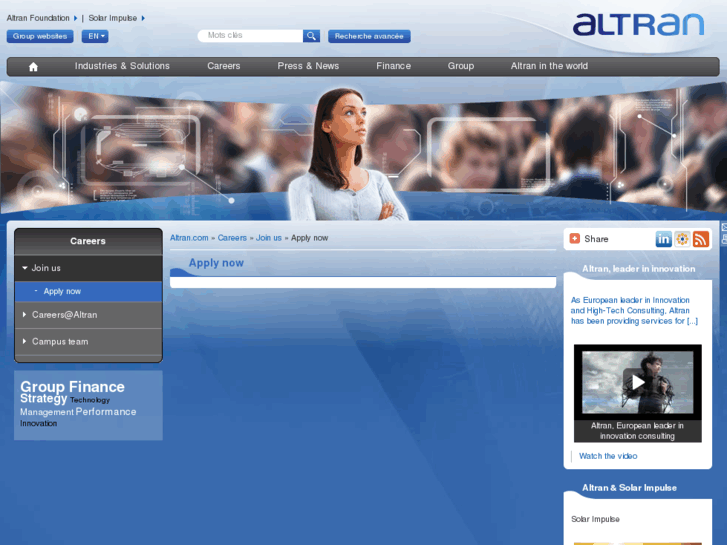Open the Solar Impulse top link
Screen dimensions: 727x545
coord(113,18)
